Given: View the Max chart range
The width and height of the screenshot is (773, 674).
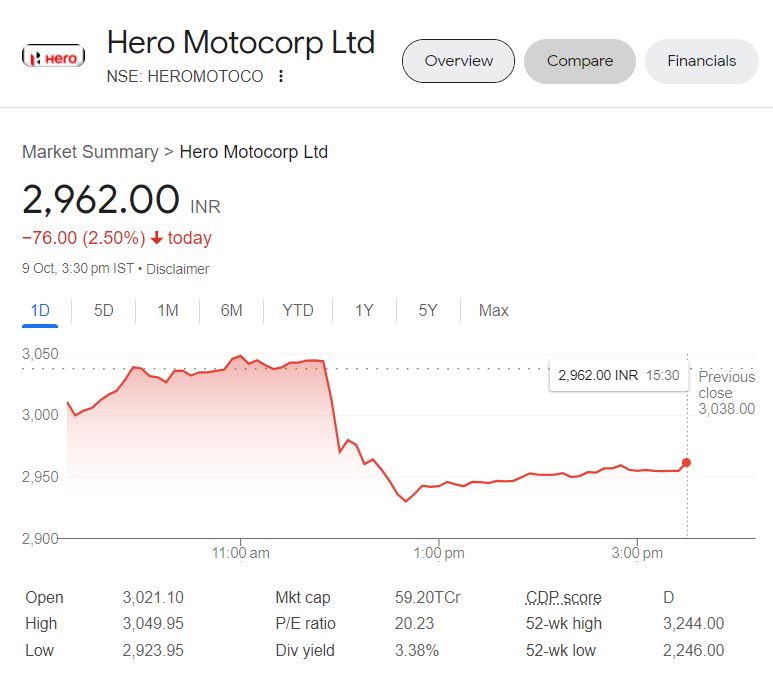Looking at the screenshot, I should 494,310.
